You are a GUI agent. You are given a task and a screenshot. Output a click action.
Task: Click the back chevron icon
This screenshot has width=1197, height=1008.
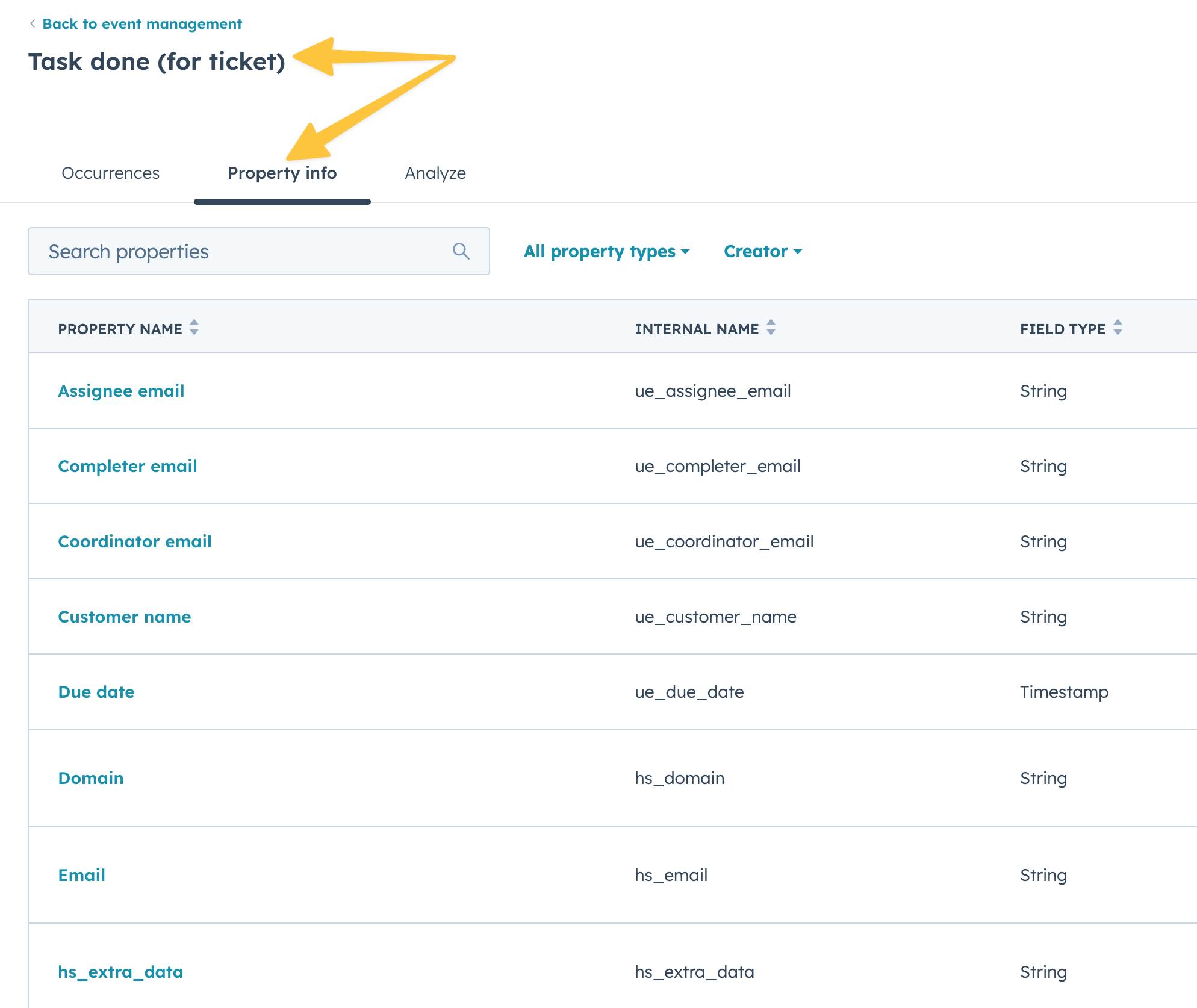click(x=33, y=23)
